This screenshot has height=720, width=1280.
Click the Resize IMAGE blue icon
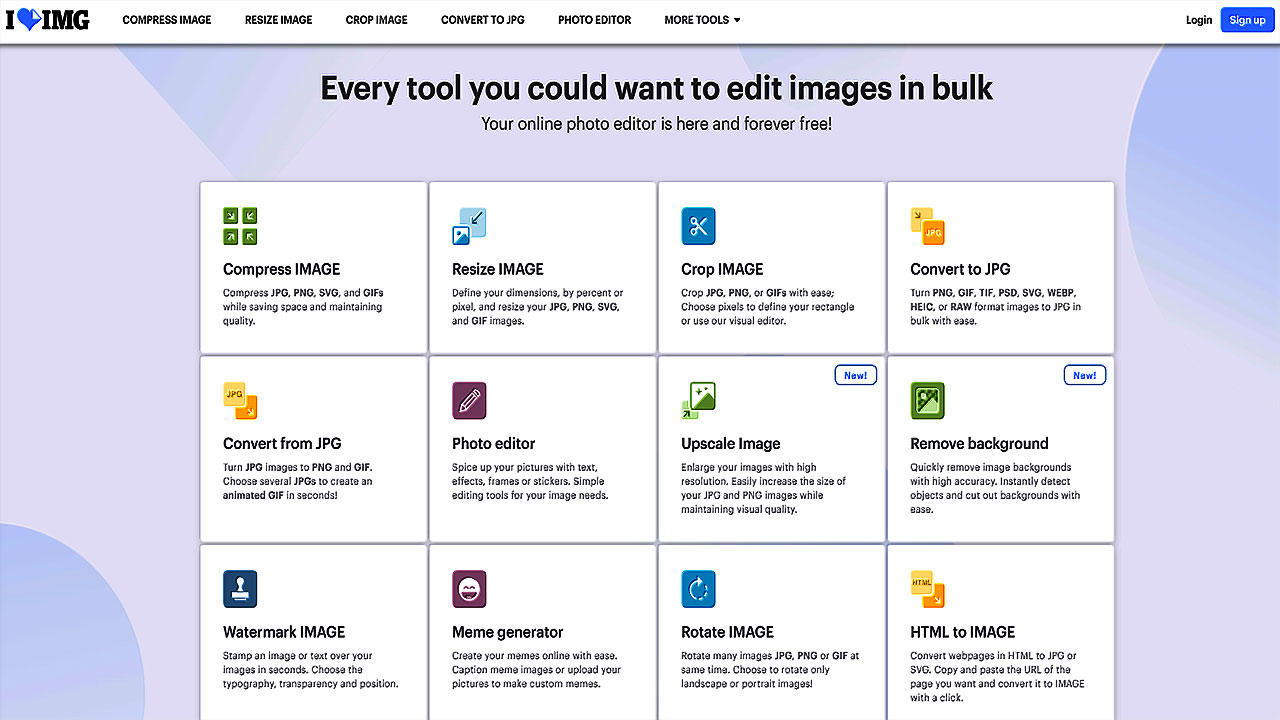coord(469,226)
